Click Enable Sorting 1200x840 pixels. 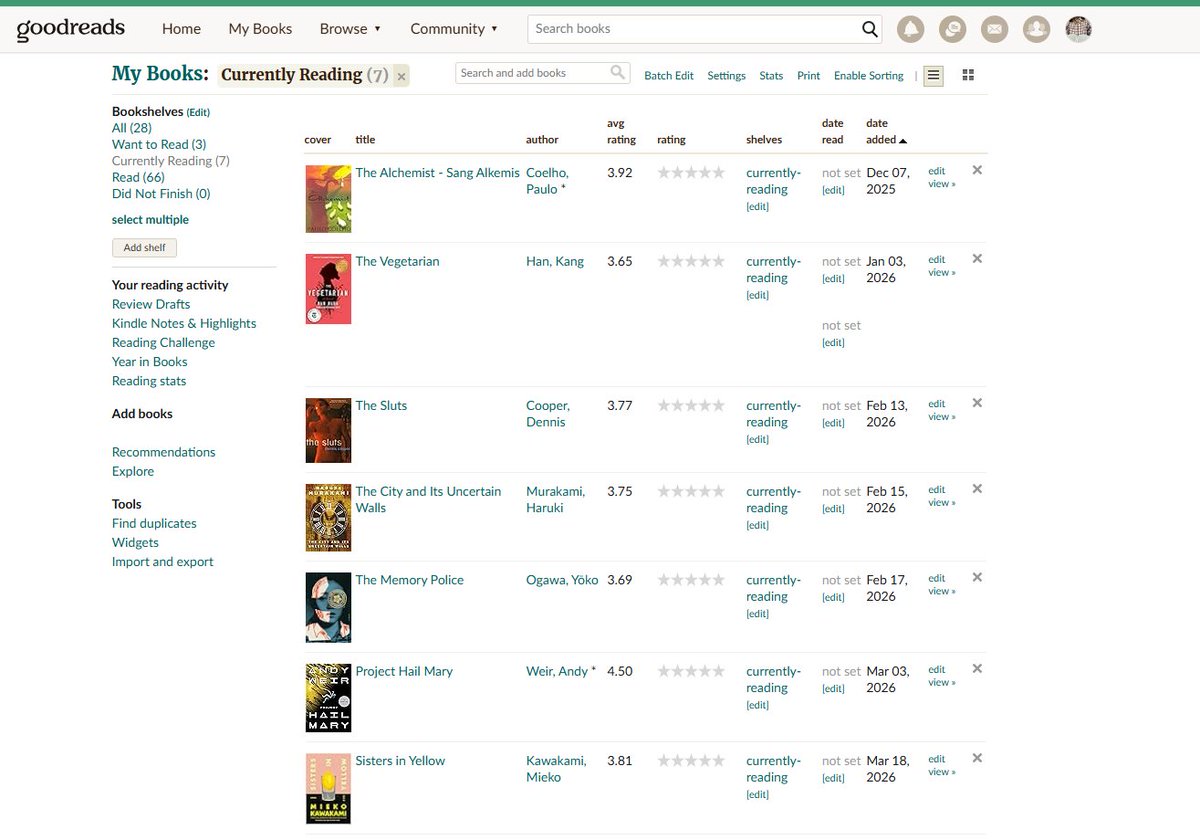868,75
